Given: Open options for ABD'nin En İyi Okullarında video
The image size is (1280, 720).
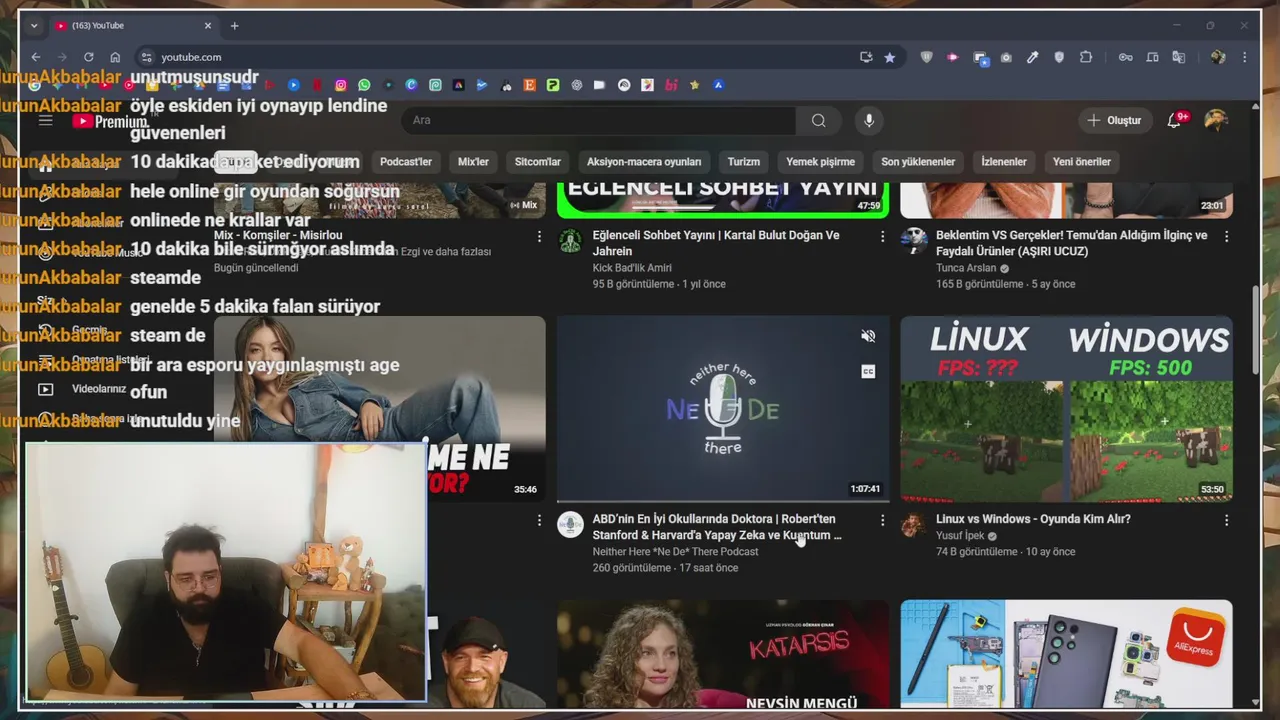Looking at the screenshot, I should click(x=882, y=520).
